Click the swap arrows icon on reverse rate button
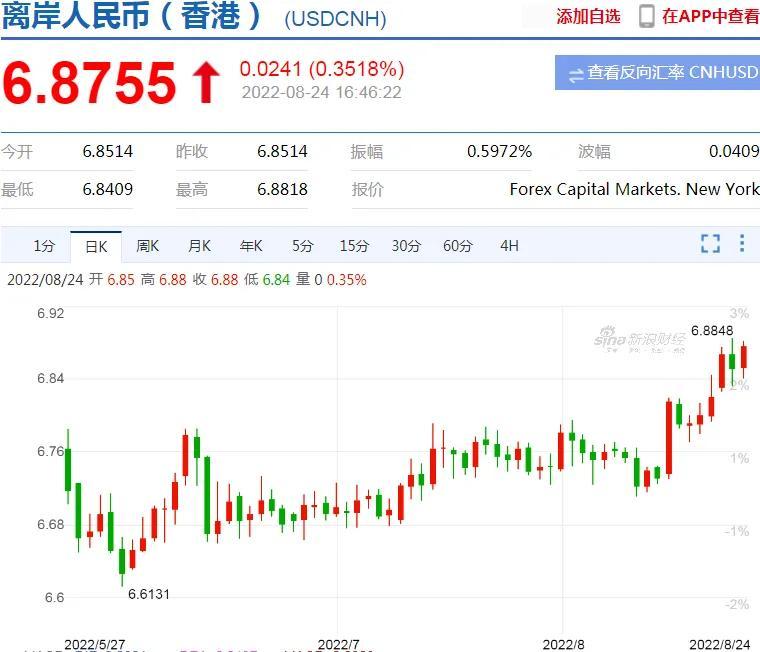 [575, 76]
